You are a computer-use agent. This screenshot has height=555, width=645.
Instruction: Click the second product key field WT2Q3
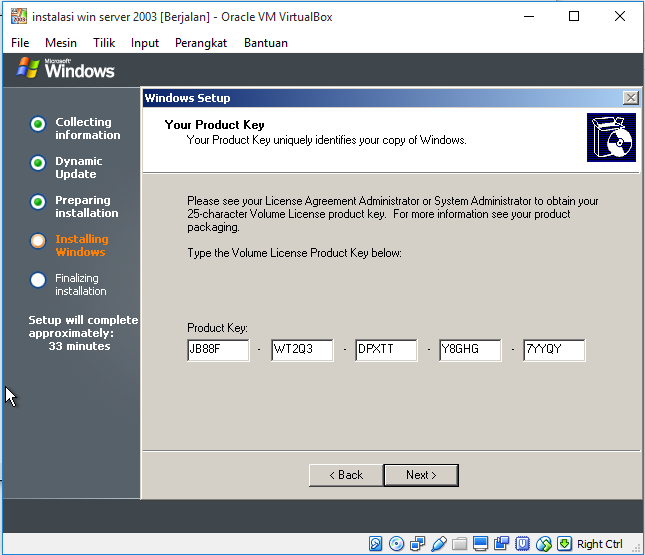point(302,350)
